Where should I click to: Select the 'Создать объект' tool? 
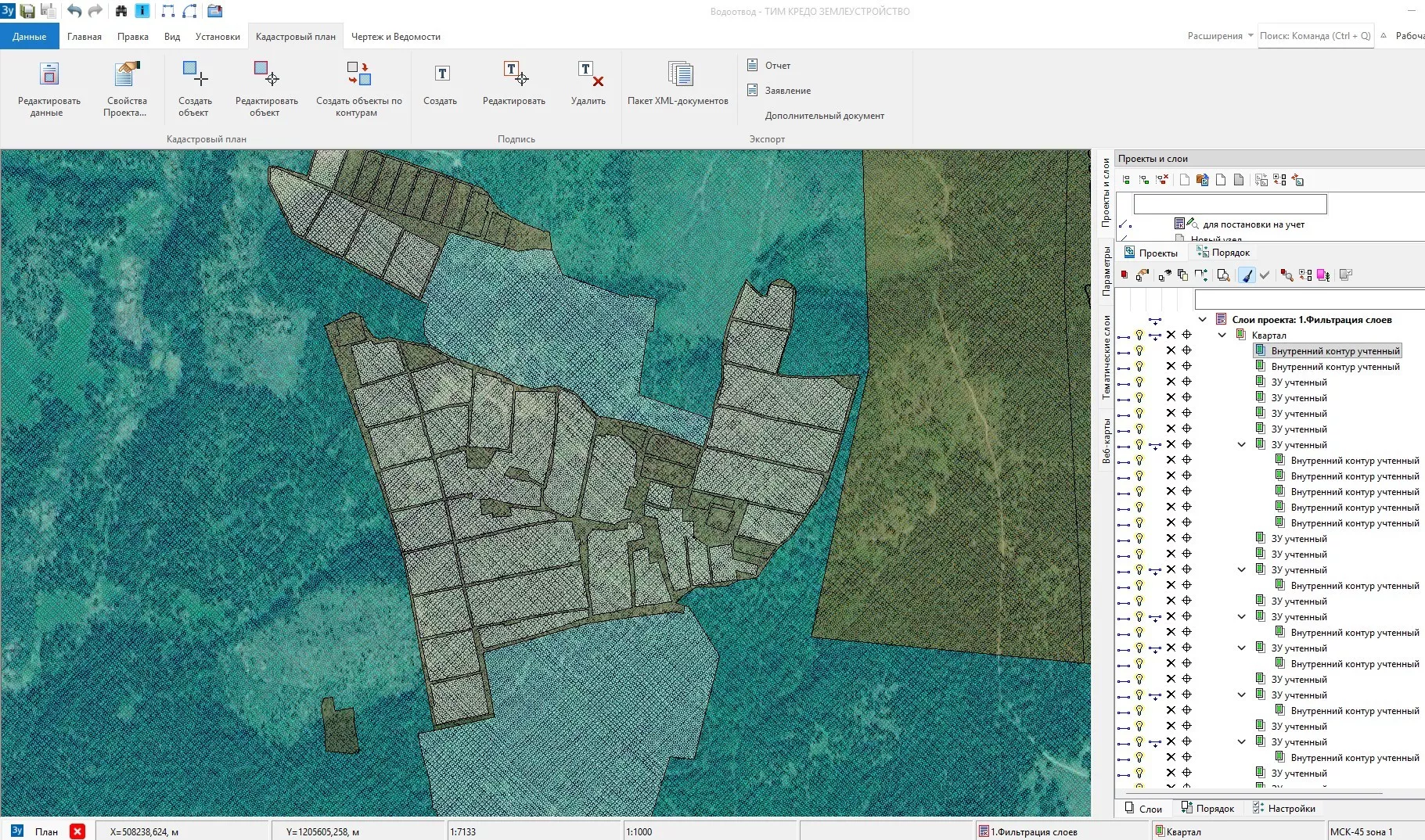pos(195,75)
